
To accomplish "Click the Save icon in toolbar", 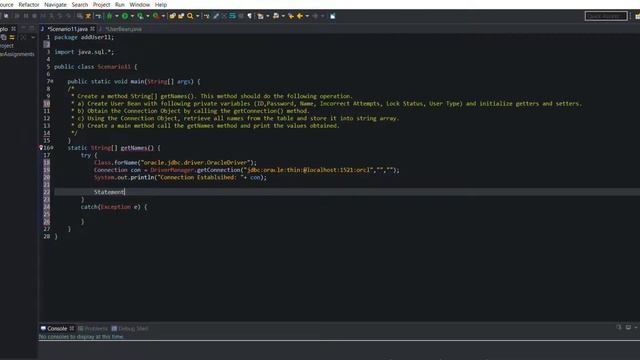I will pos(6,16).
